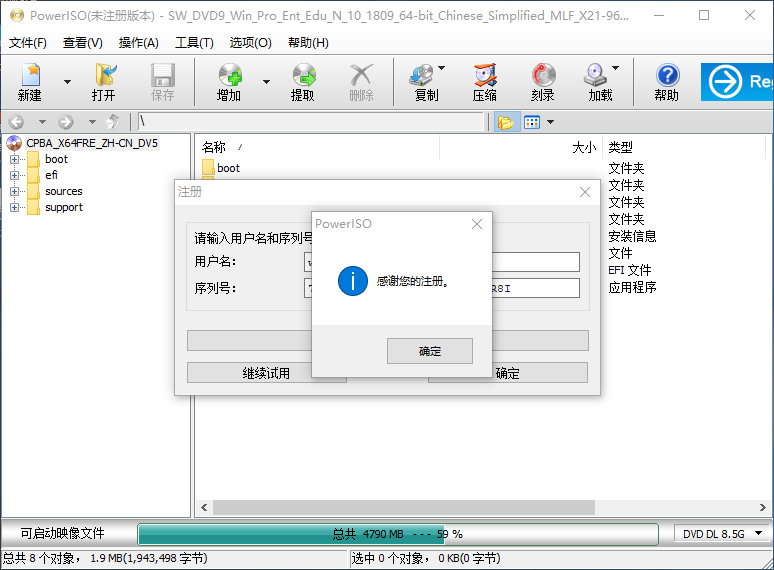This screenshot has height=570, width=774.
Task: Open the Forward history dropdown arrow
Action: pyautogui.click(x=92, y=121)
